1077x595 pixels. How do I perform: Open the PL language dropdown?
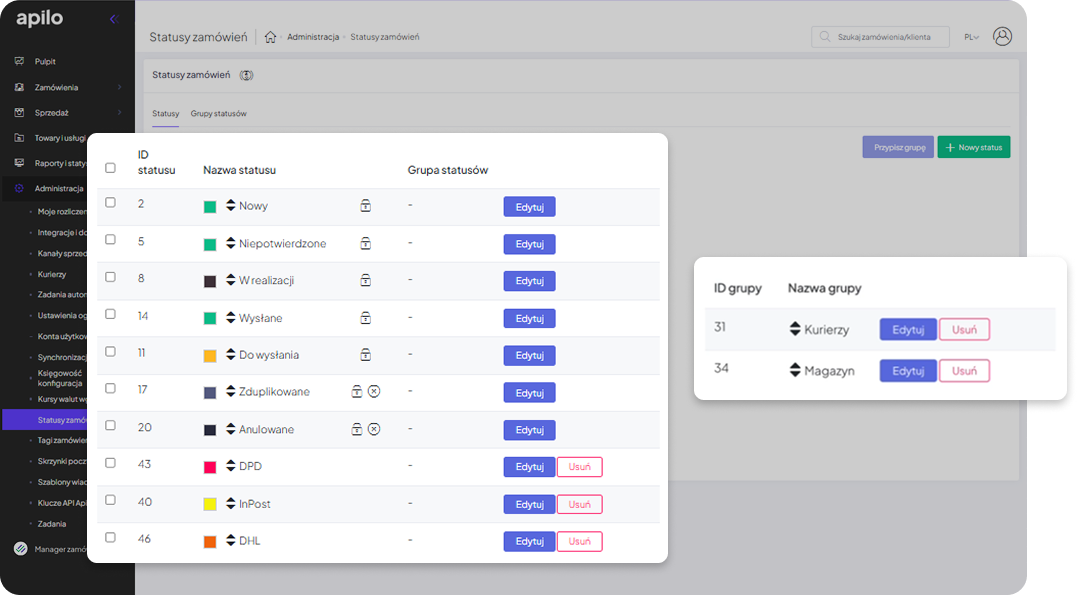(x=971, y=37)
